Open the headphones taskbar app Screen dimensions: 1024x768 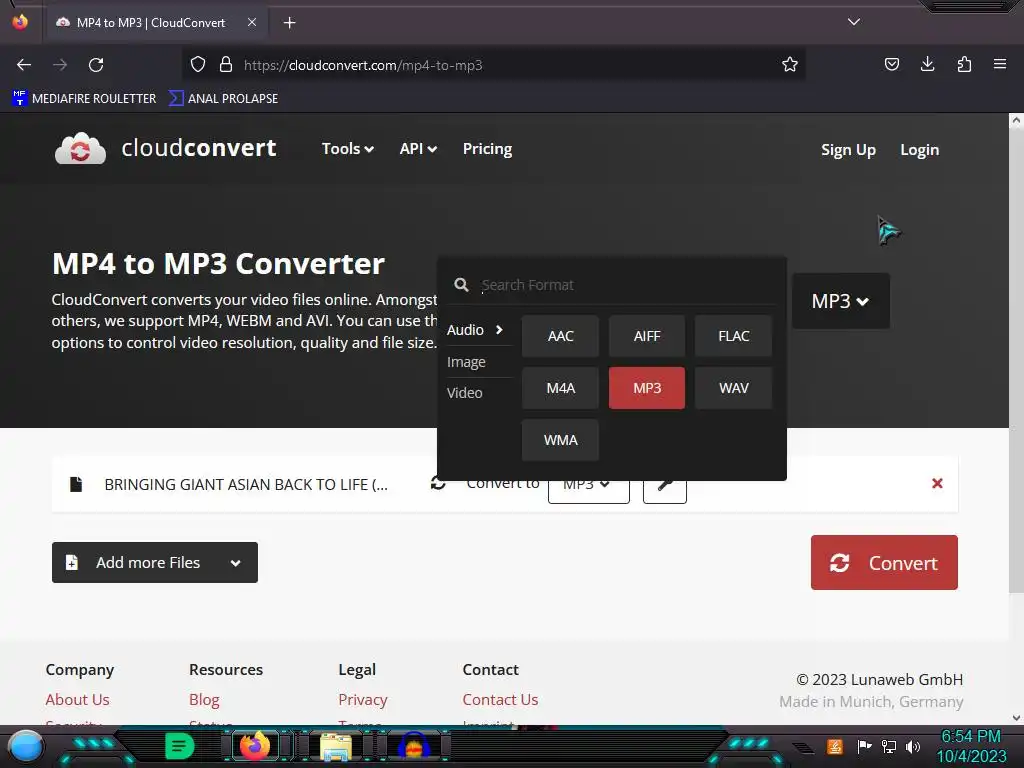pos(414,746)
